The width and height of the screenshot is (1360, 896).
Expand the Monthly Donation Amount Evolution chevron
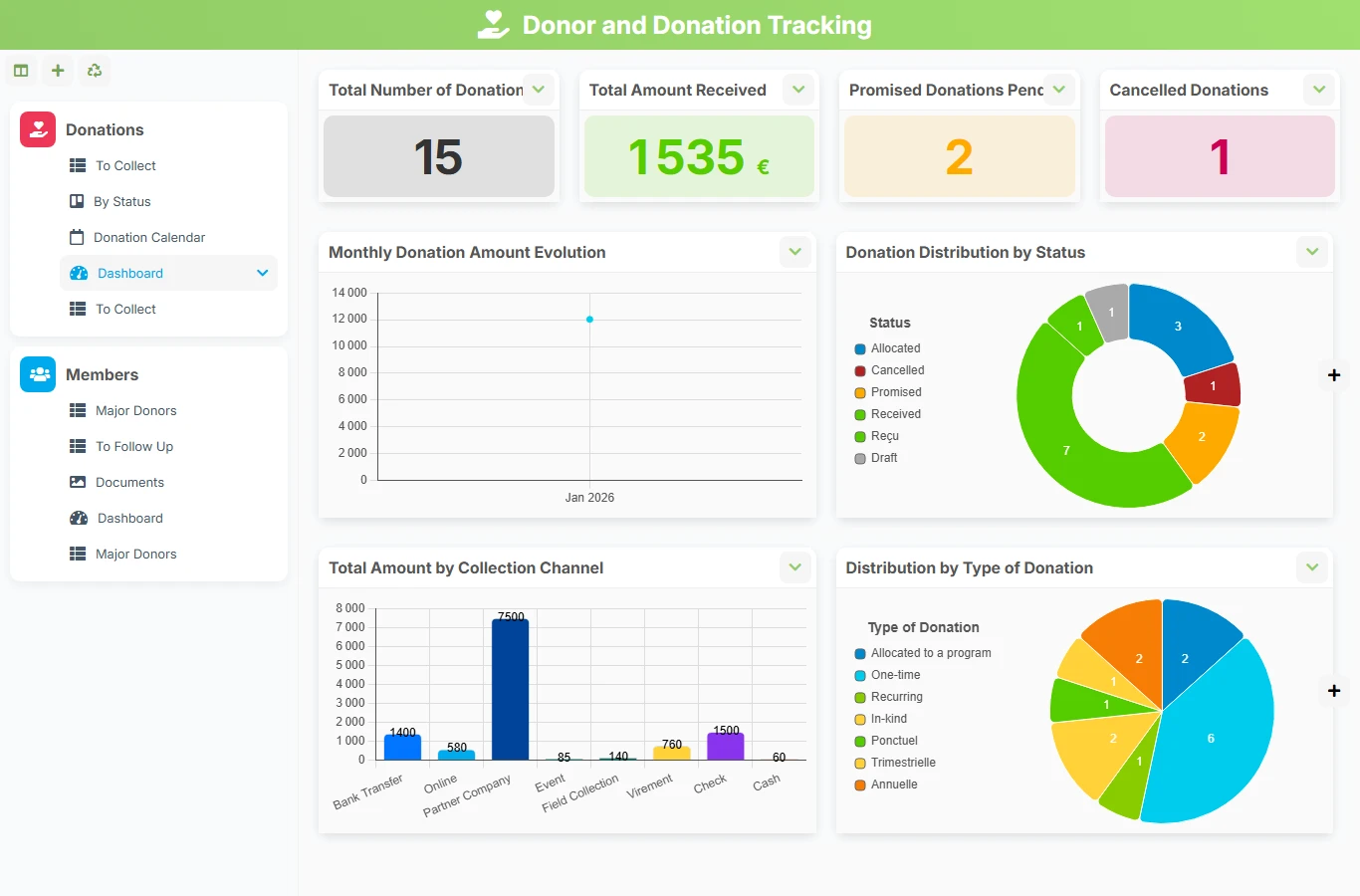tap(795, 252)
